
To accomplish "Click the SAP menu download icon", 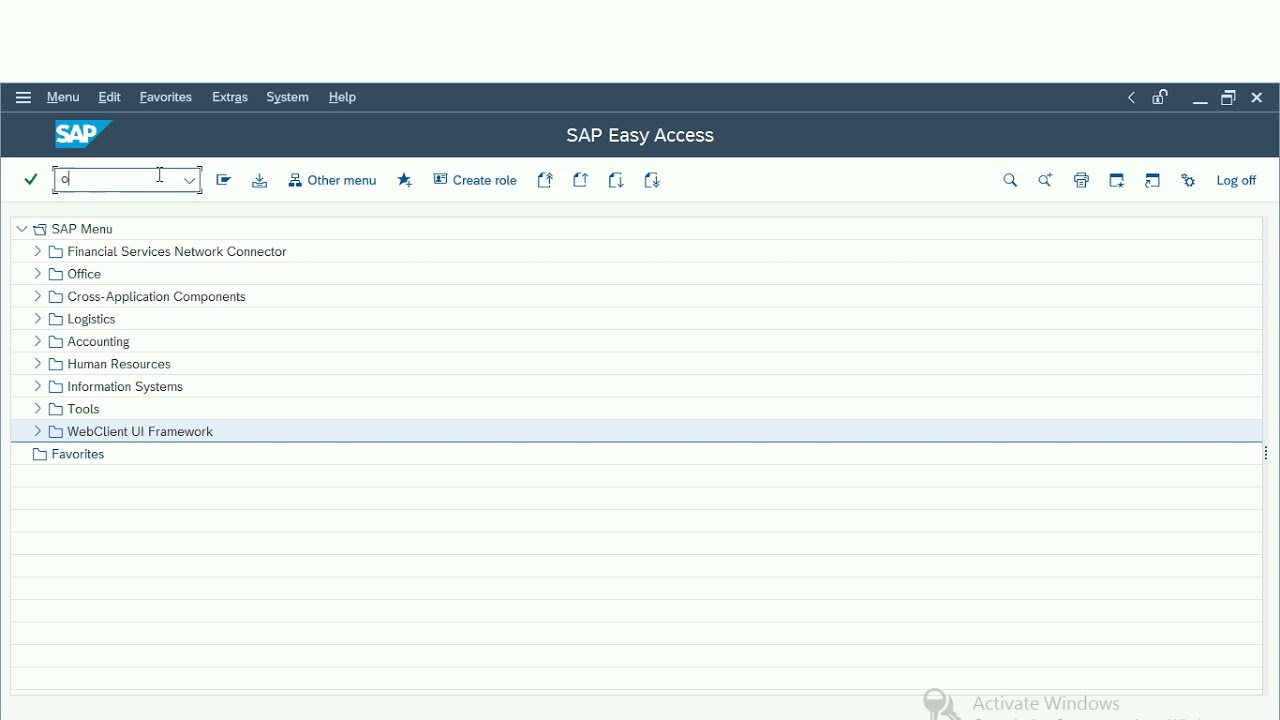I will pyautogui.click(x=260, y=180).
